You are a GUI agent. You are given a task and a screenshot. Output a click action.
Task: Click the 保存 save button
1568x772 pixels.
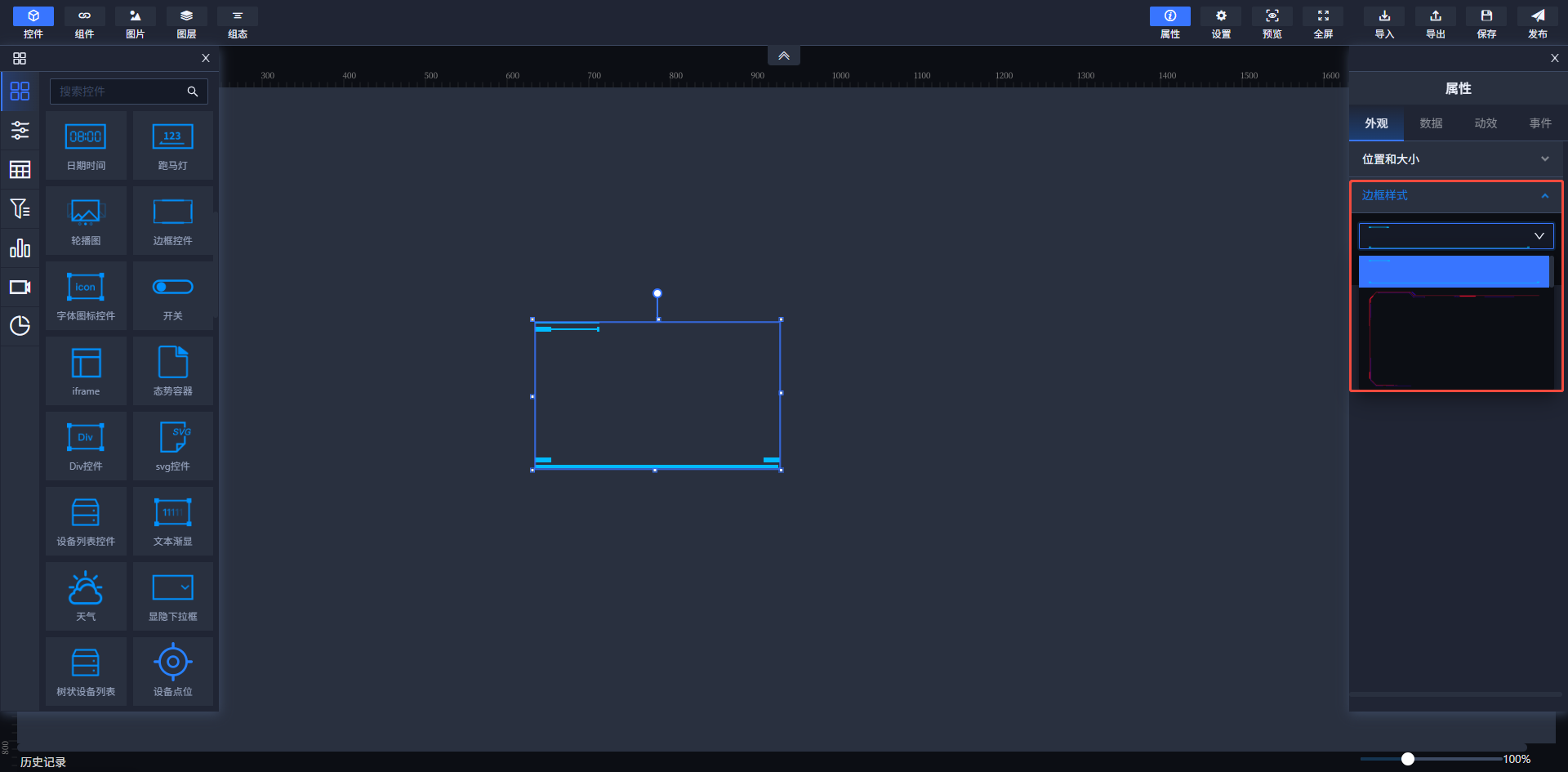(x=1486, y=23)
